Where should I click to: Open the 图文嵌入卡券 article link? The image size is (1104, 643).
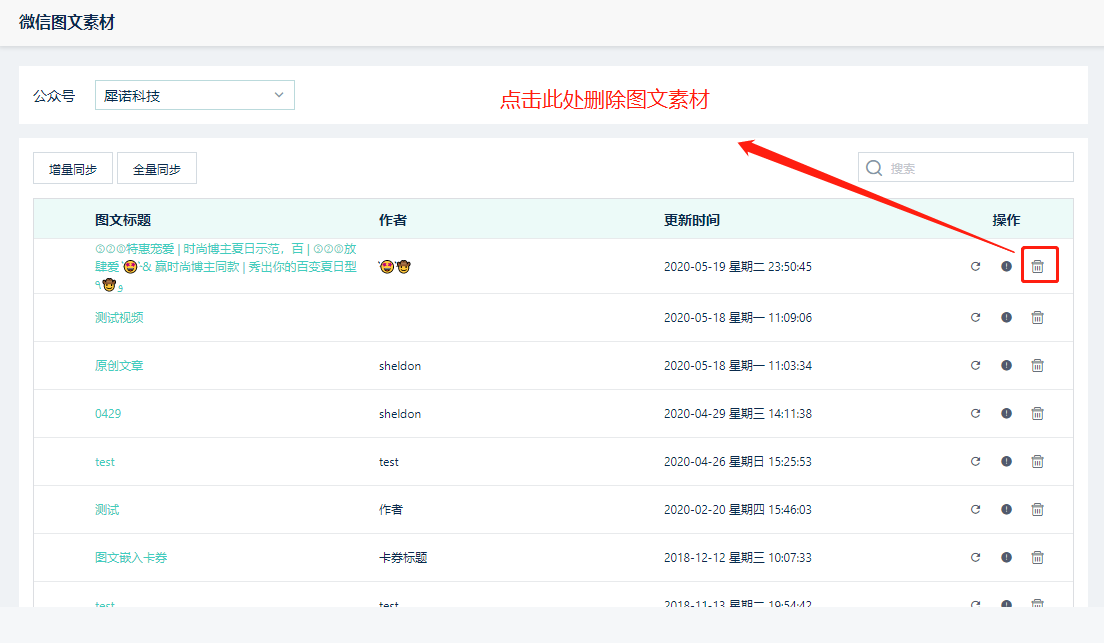coord(131,557)
